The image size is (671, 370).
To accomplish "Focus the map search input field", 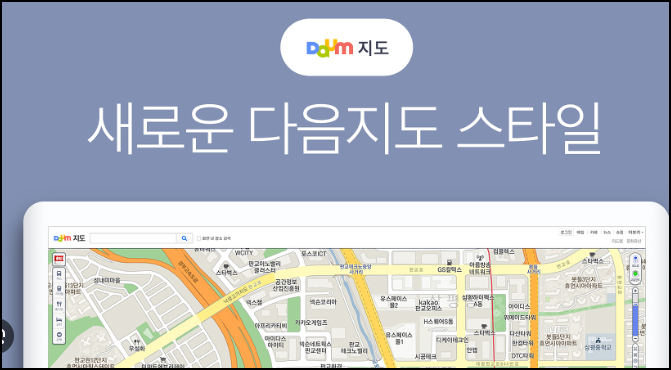I will click(133, 238).
